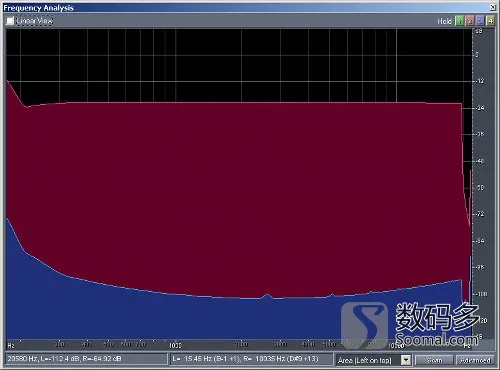Click the L/R peak frequency readout field
Screen dimensions: 500x370
click(x=252, y=359)
